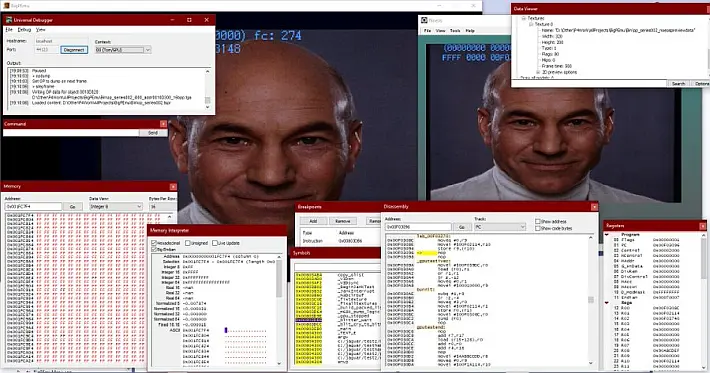Toggle the Hexadecimal checkbox in Memory Interpreter
This screenshot has width=710, height=373.
(154, 243)
